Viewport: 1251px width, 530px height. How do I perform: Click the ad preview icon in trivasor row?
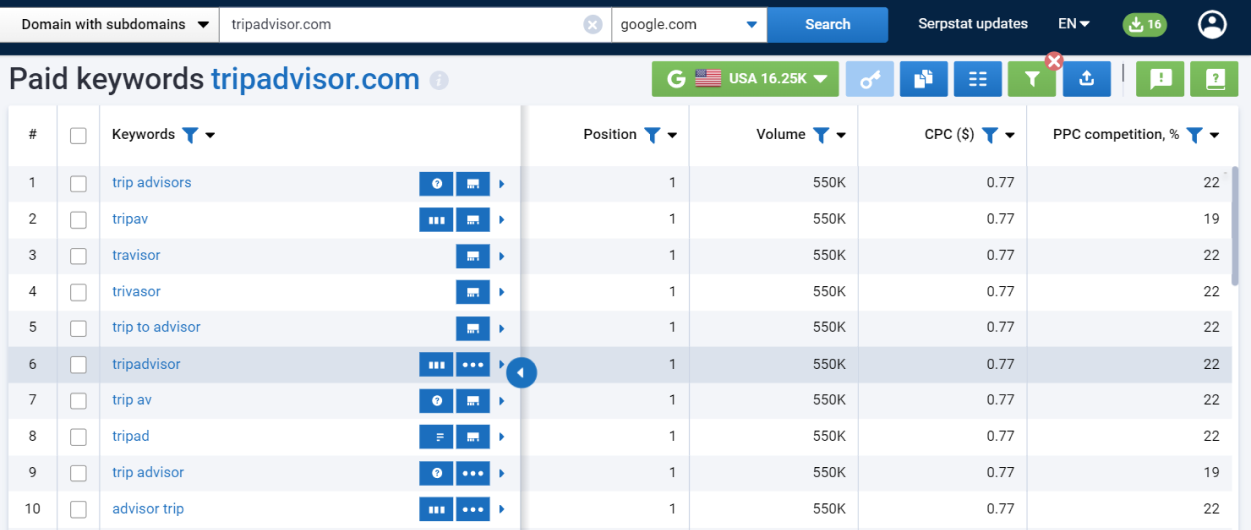pyautogui.click(x=473, y=292)
